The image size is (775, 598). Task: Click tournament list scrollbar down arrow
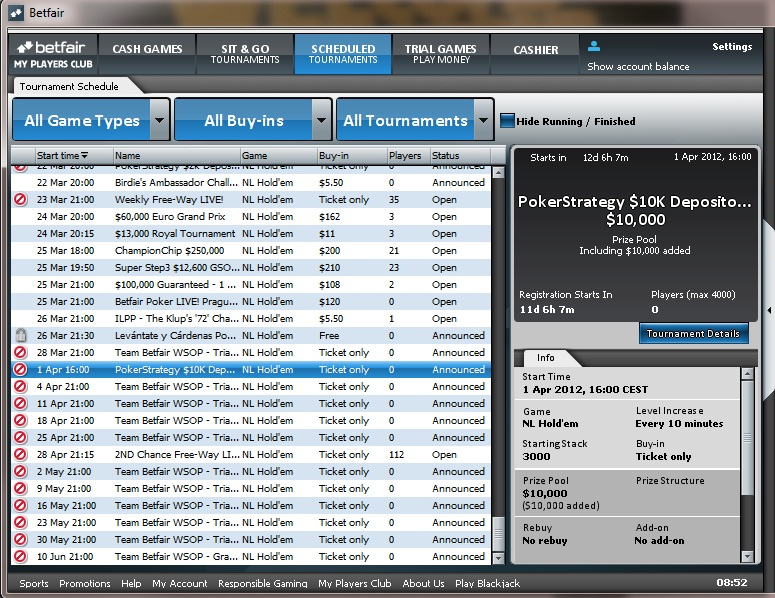(498, 558)
